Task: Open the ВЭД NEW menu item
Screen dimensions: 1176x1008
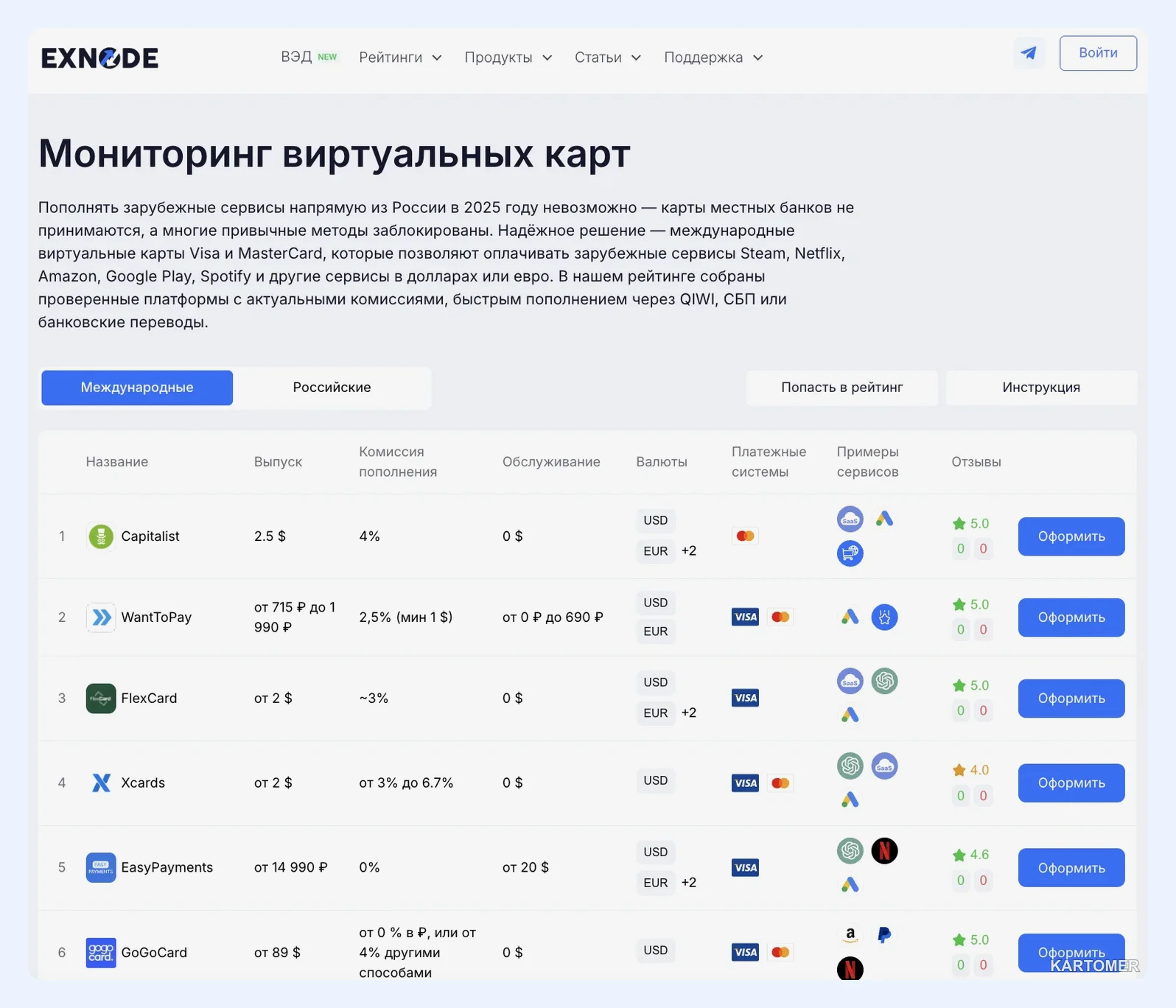Action: 309,57
